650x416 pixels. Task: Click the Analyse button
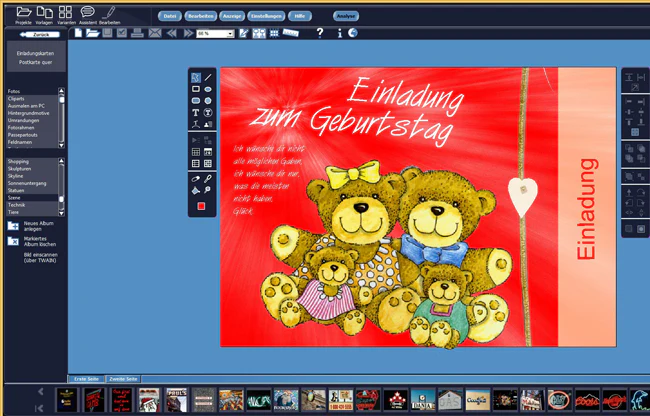346,16
